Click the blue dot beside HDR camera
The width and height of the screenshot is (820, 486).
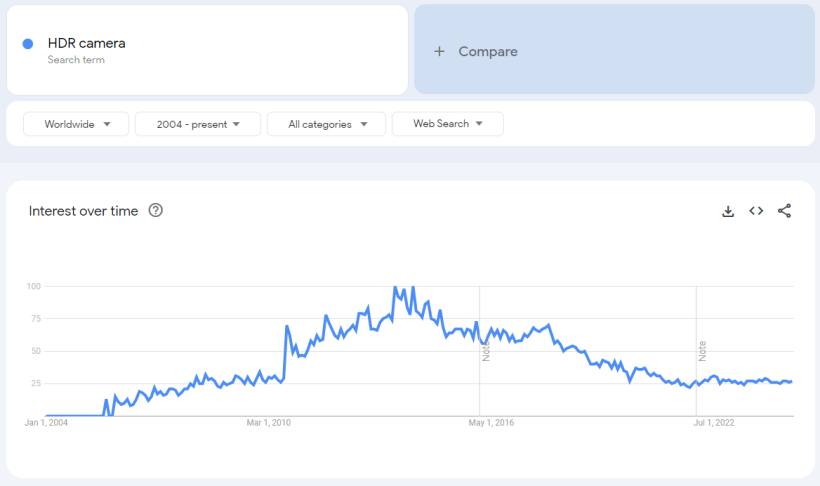click(28, 43)
